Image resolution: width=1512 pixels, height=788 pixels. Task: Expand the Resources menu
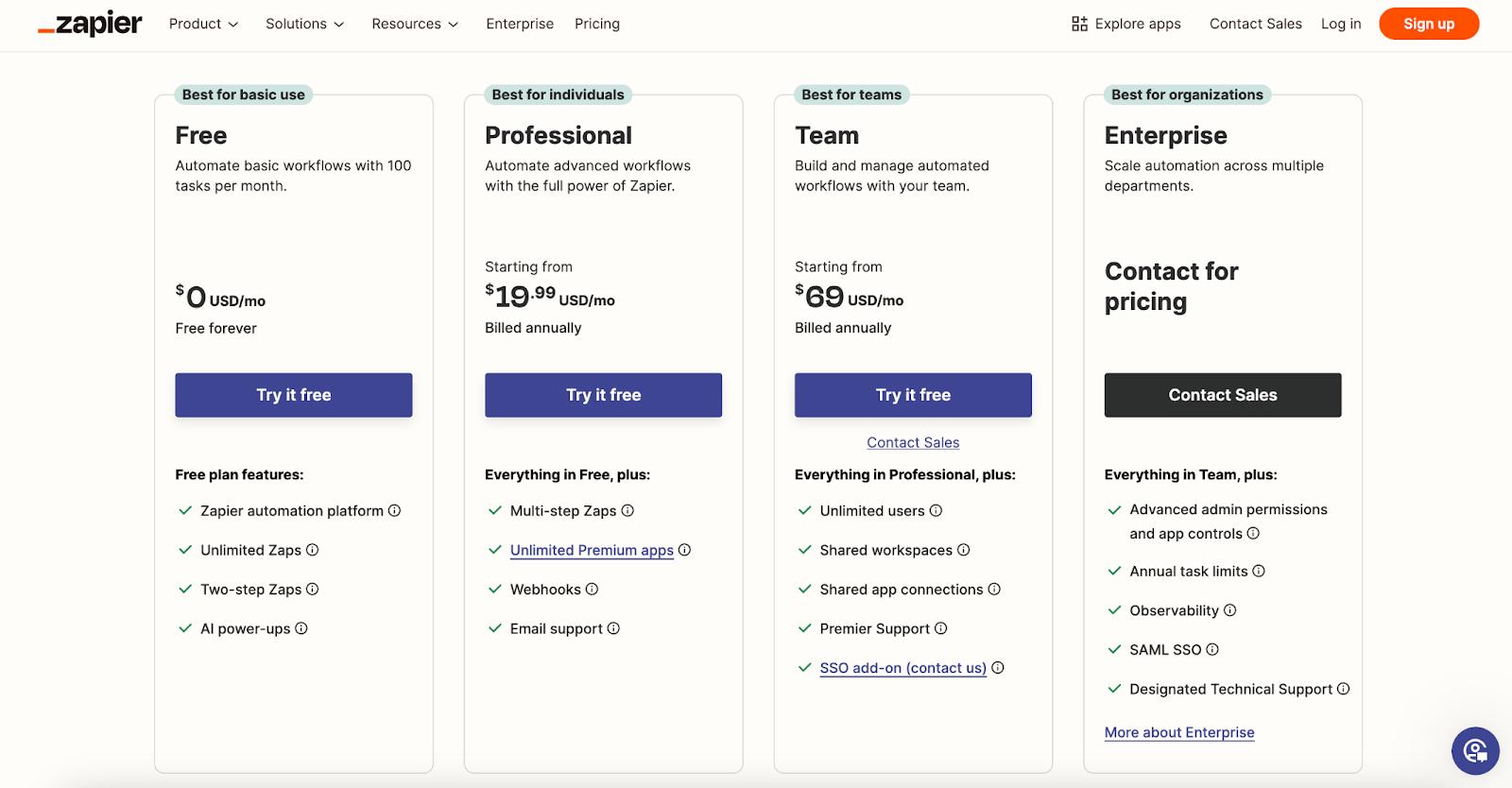click(x=415, y=24)
